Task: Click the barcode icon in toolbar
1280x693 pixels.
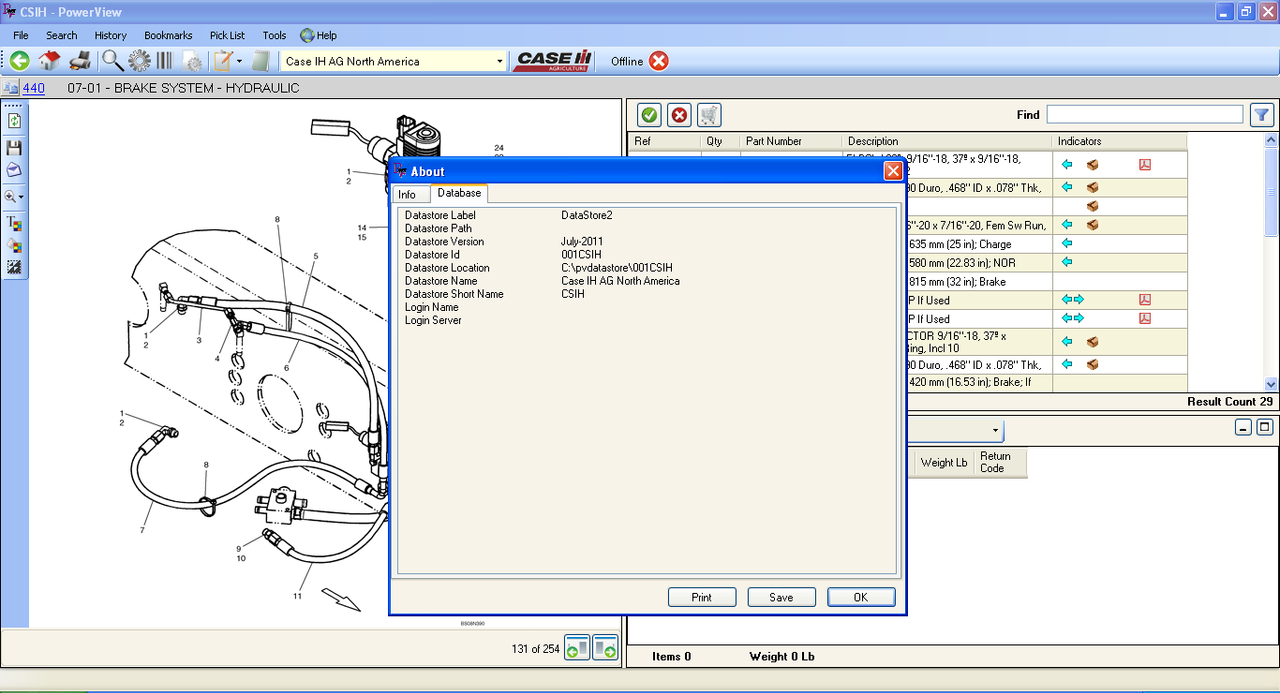Action: point(165,61)
